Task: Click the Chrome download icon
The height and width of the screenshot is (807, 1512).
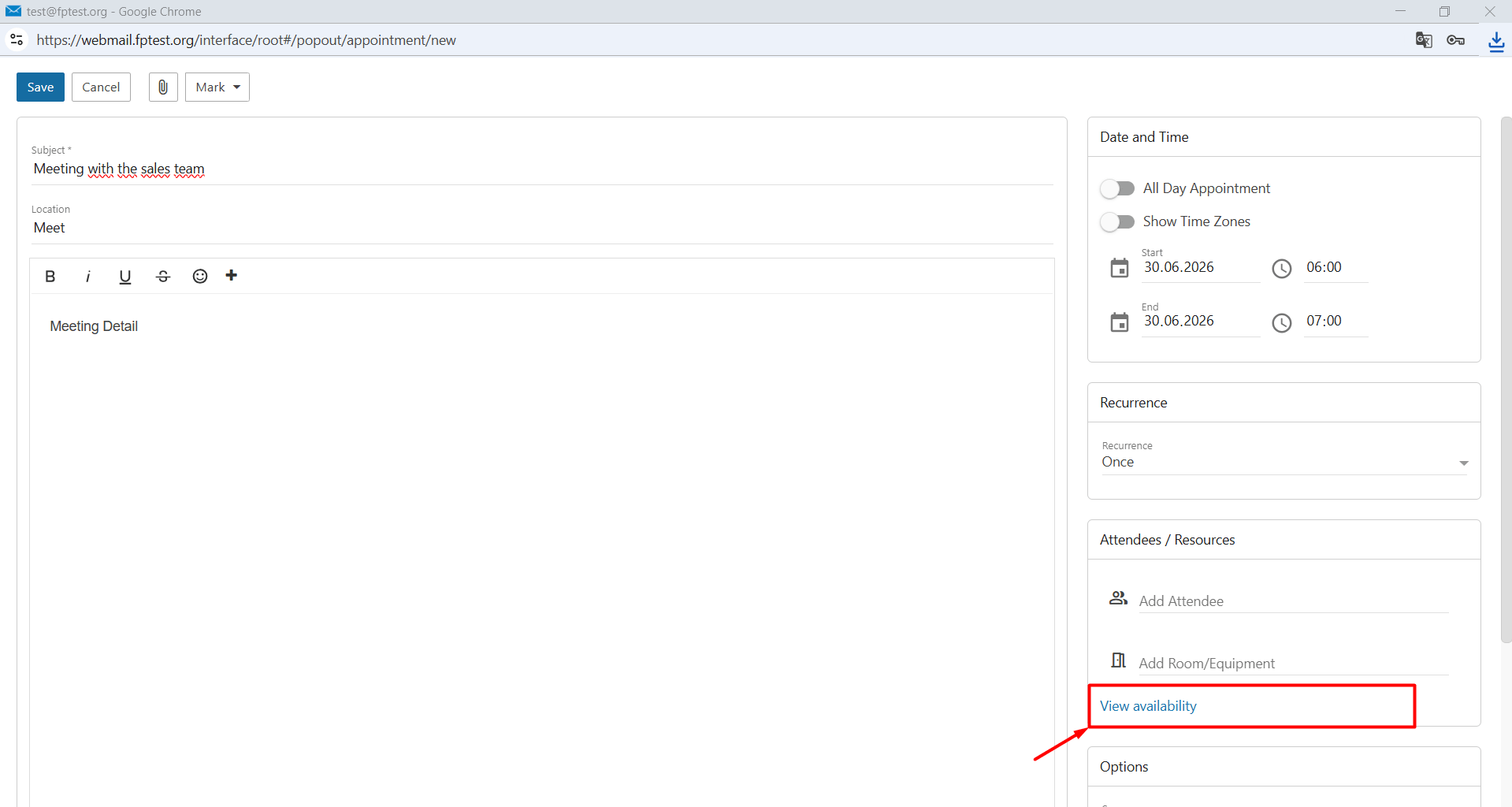Action: 1495,41
